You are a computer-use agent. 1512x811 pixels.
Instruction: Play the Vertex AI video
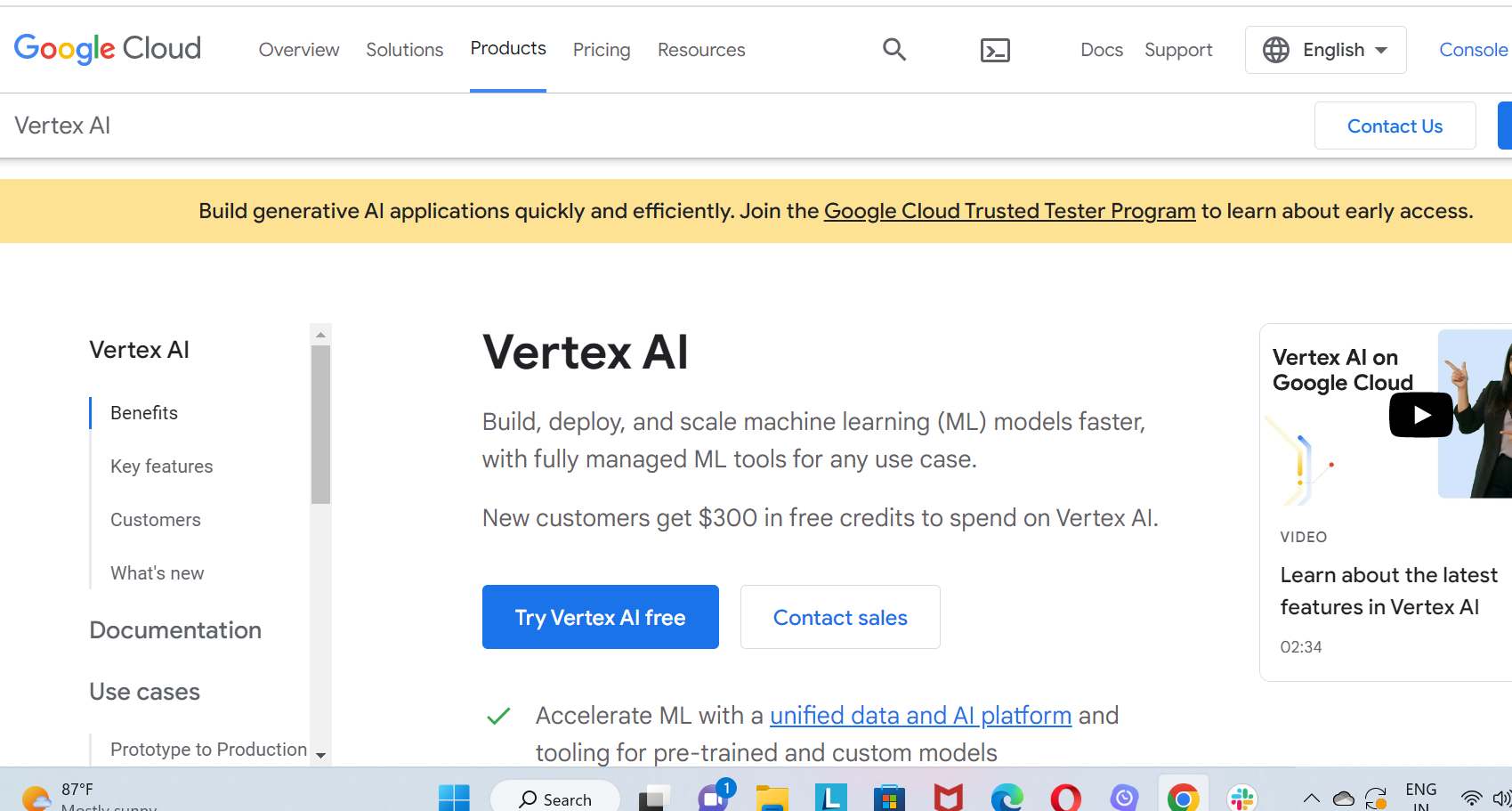pyautogui.click(x=1421, y=415)
